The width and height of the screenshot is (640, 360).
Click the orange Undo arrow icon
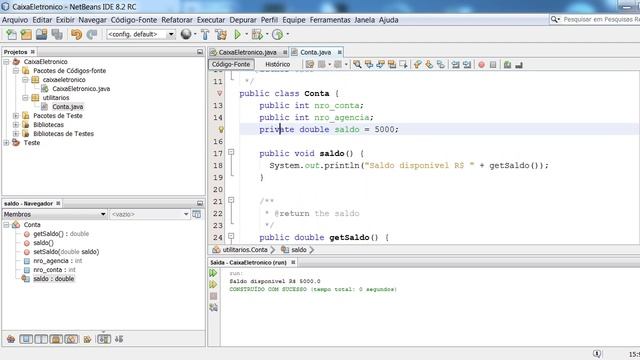[x=76, y=35]
